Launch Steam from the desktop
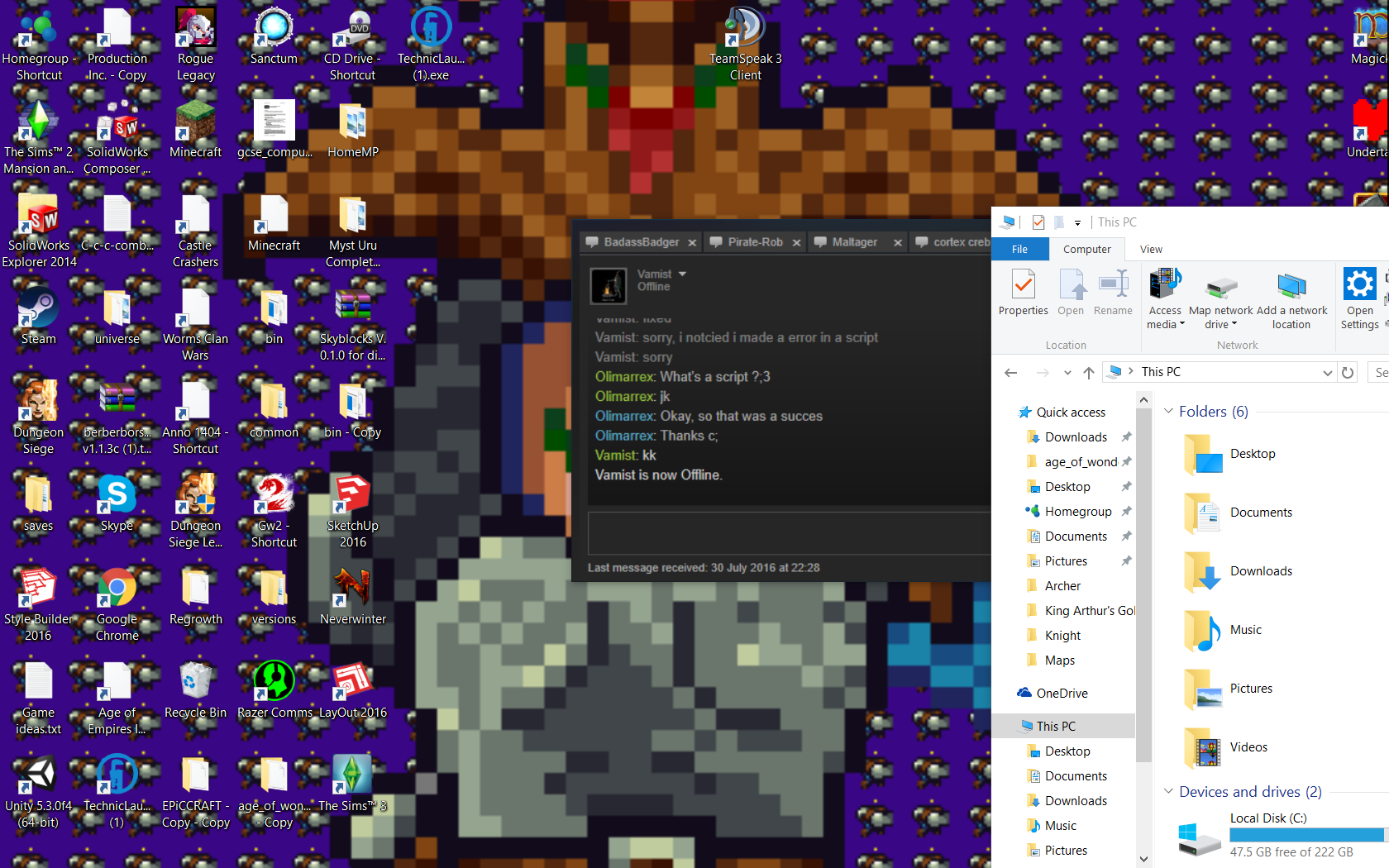This screenshot has width=1389, height=868. 38,315
